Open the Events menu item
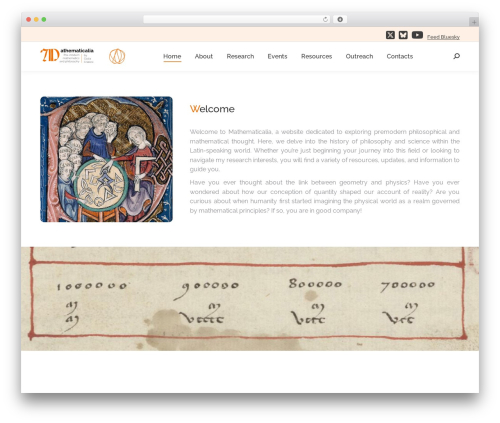 tap(277, 56)
